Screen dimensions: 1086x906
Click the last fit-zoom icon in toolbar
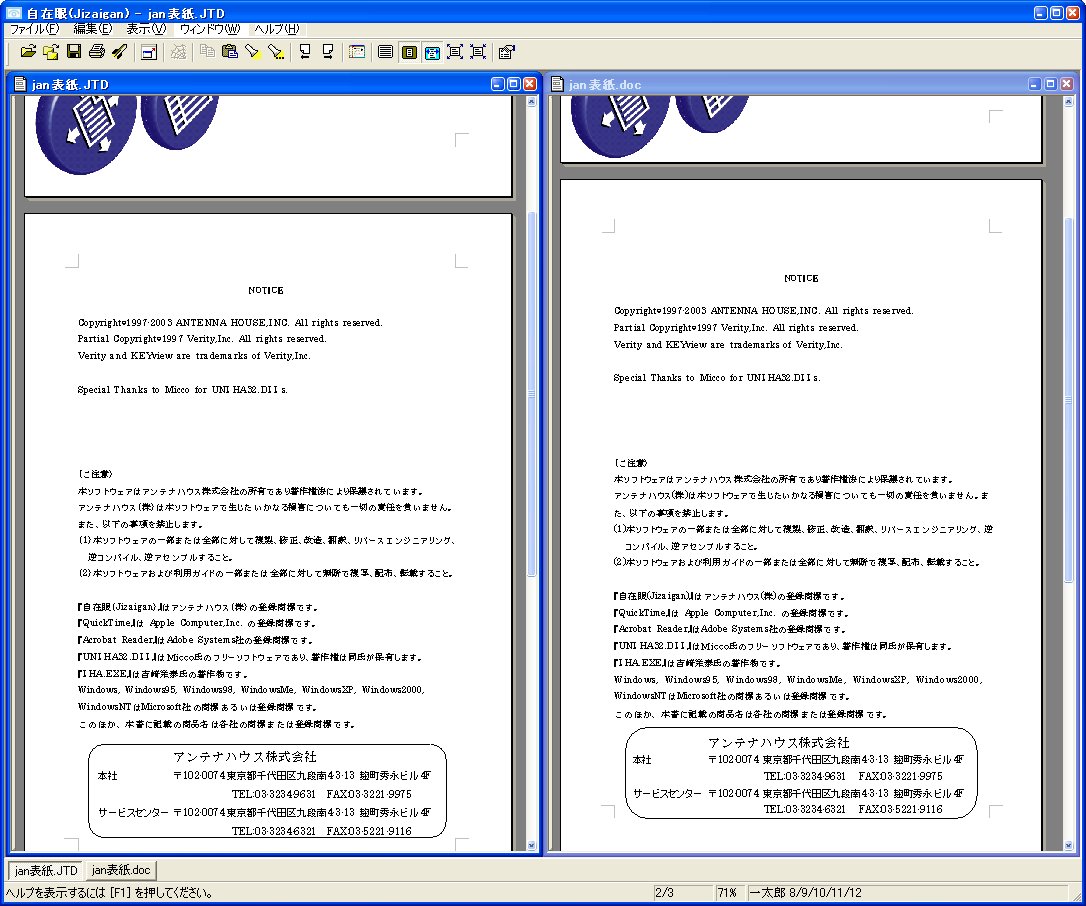478,52
